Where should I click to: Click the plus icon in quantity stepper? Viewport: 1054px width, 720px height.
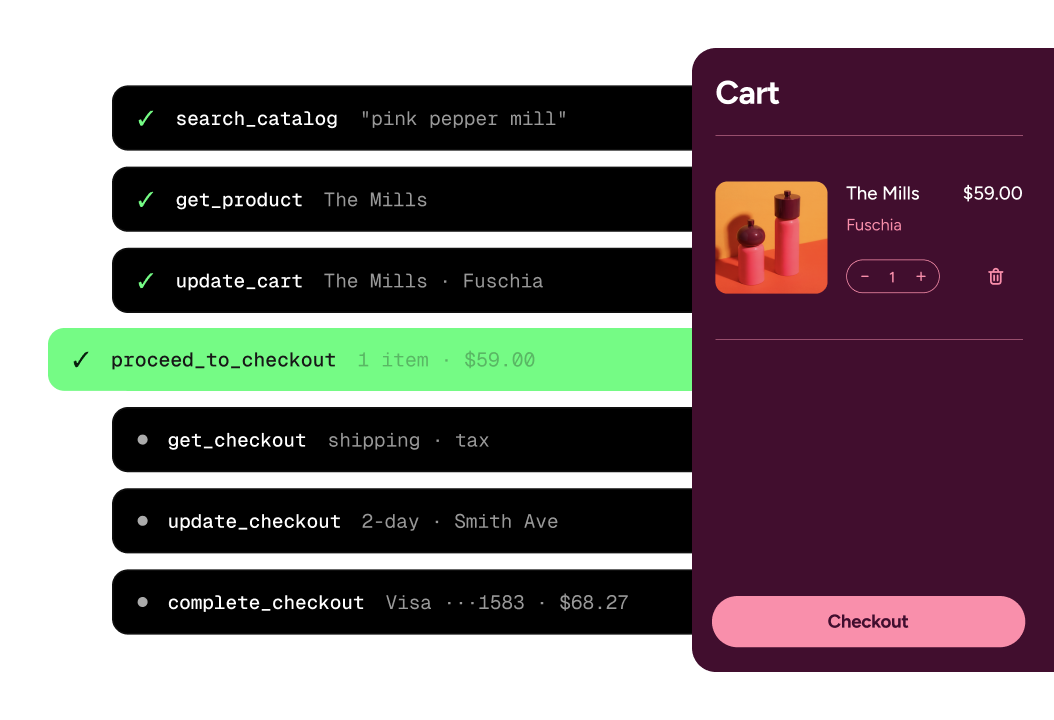click(921, 276)
